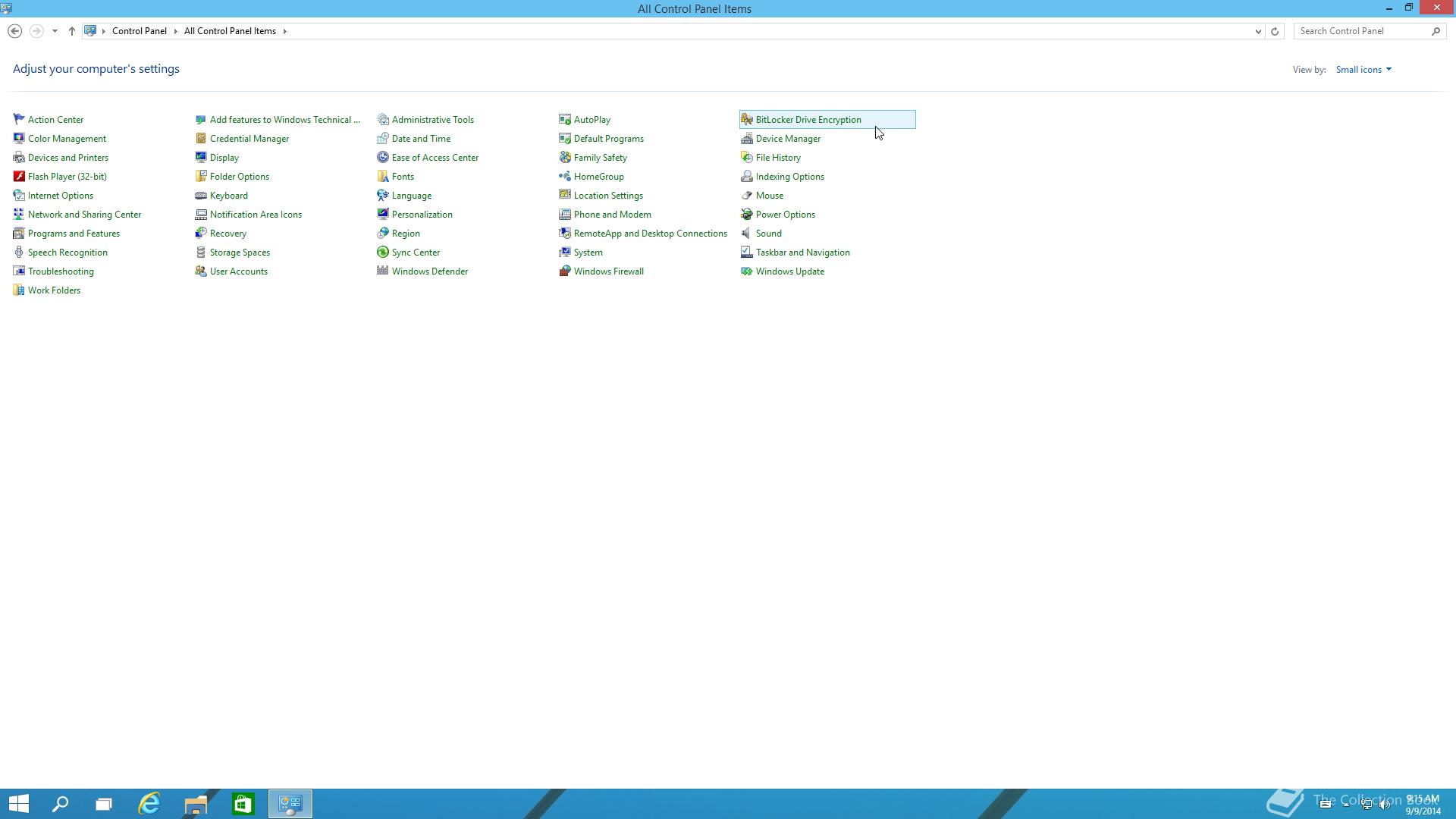Click the Ease of Access Center icon
1456x819 pixels.
click(x=383, y=157)
